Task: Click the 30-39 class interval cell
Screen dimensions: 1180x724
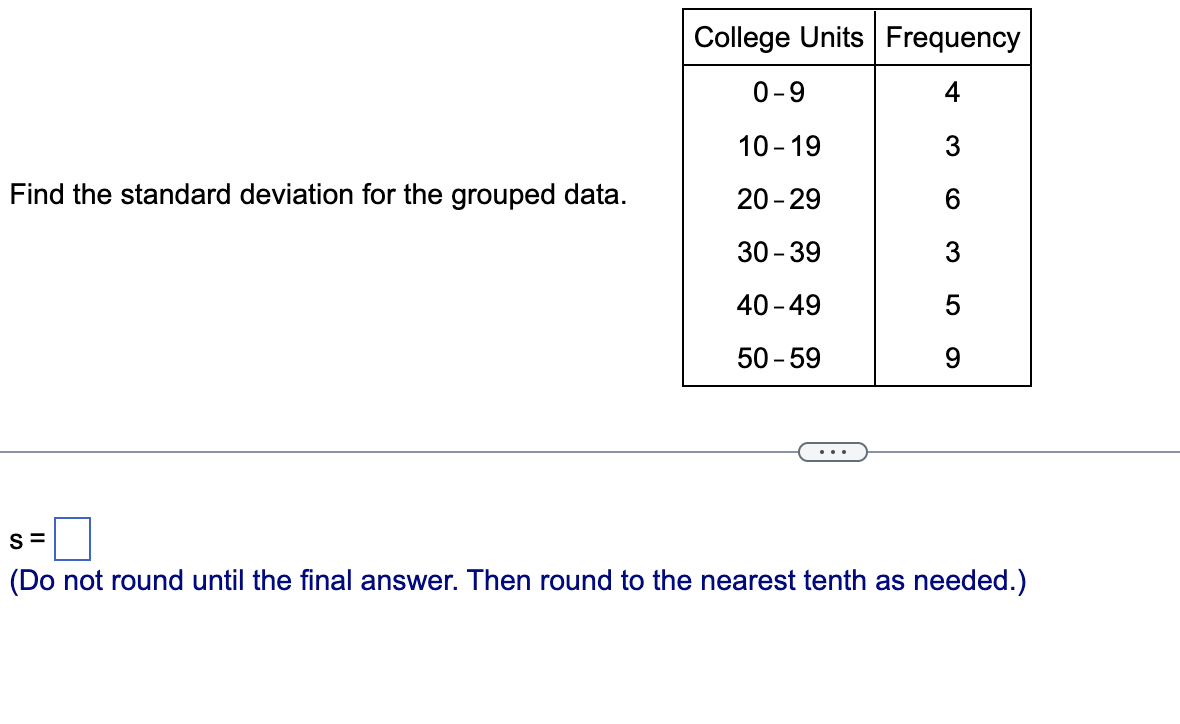Action: (778, 252)
